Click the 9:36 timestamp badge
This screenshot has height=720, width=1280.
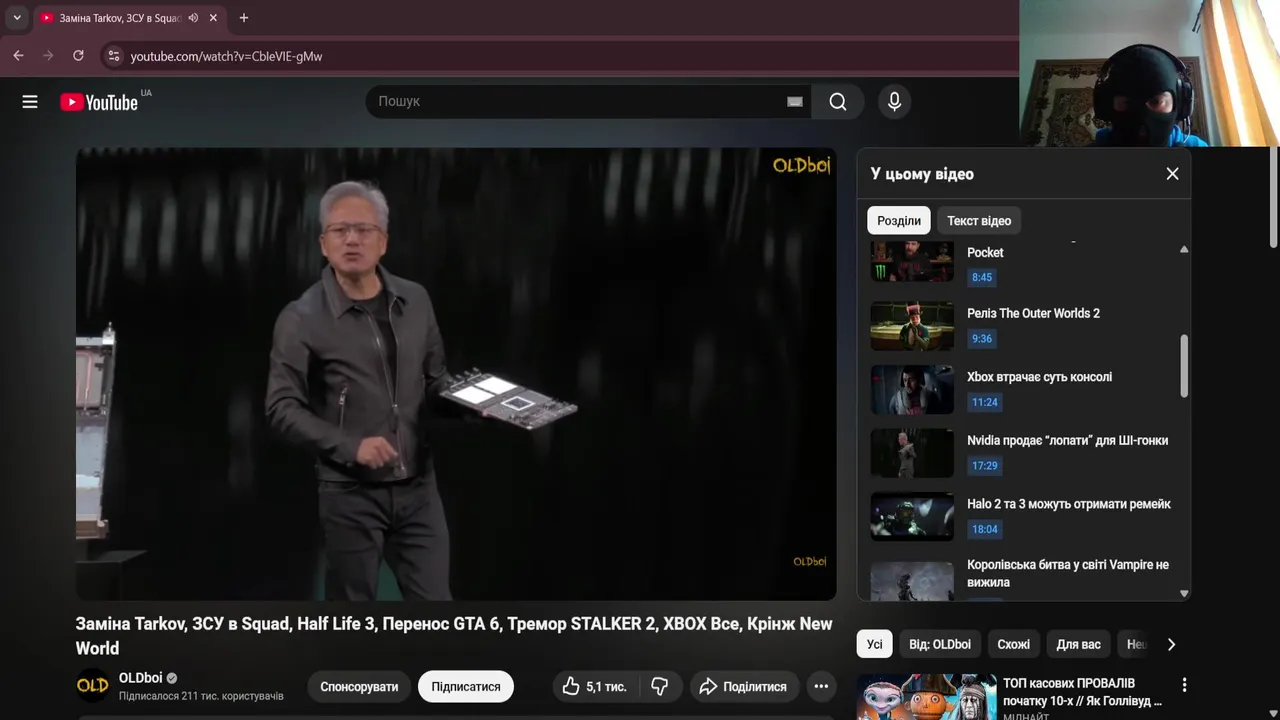click(982, 339)
